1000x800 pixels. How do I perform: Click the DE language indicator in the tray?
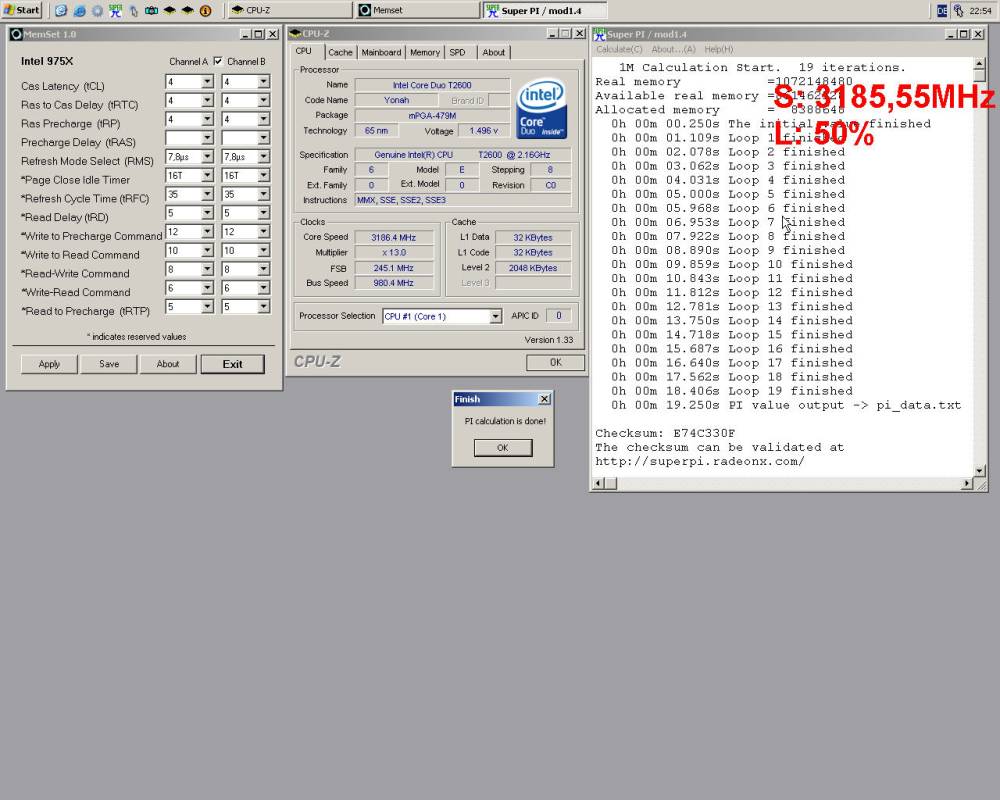[x=942, y=11]
